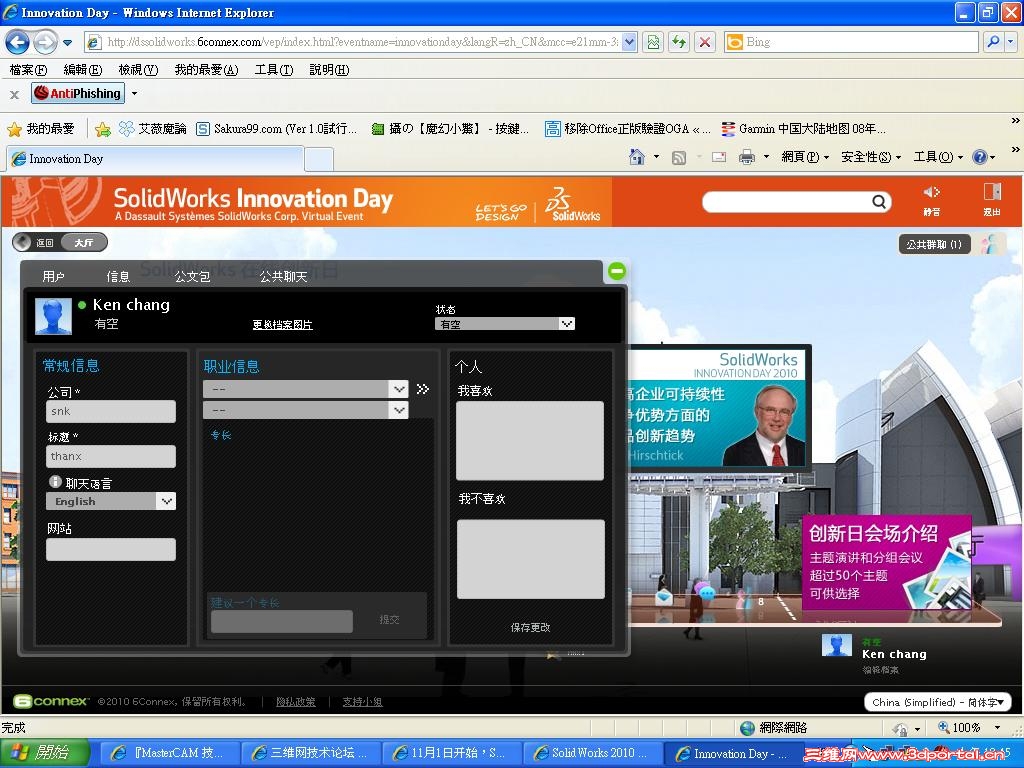Open the 檢視(V) menu
The height and width of the screenshot is (768, 1024).
point(138,69)
